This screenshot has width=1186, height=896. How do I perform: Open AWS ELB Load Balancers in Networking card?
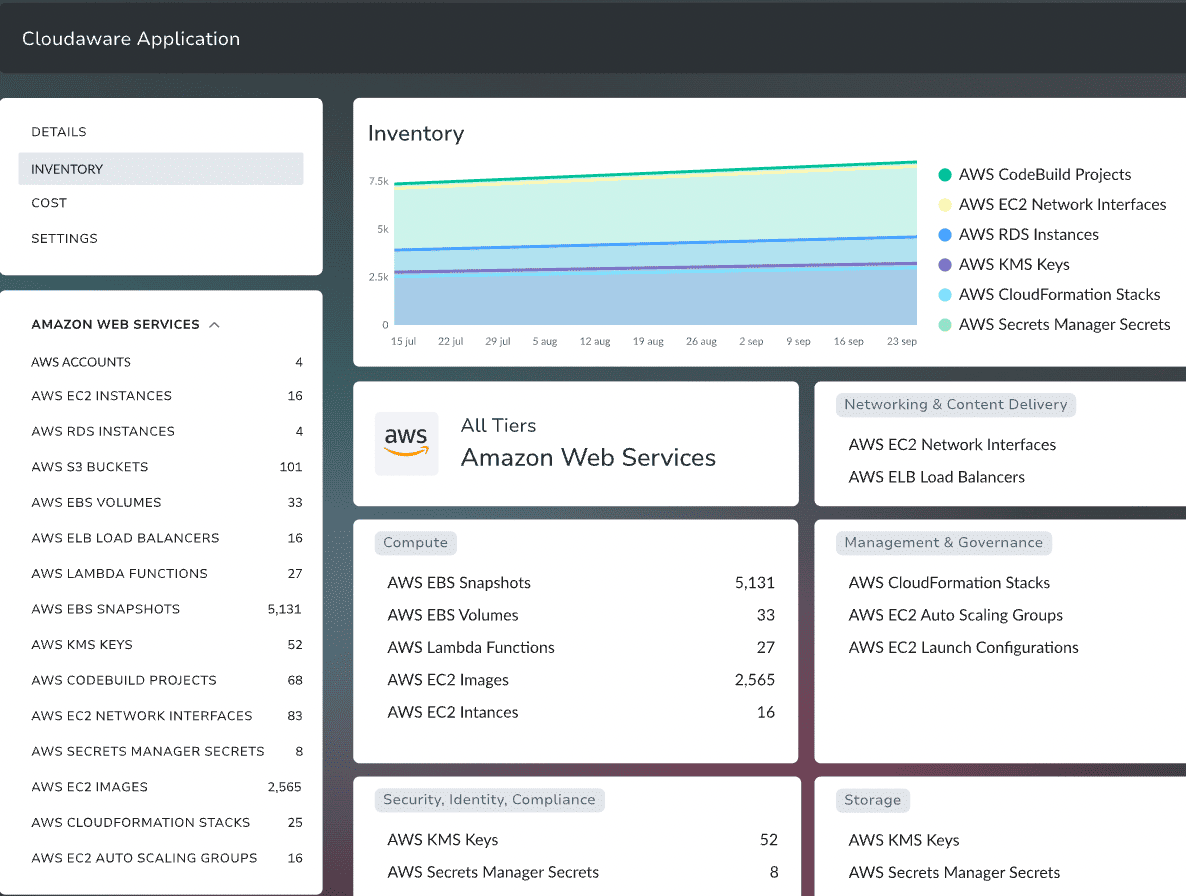click(x=936, y=477)
